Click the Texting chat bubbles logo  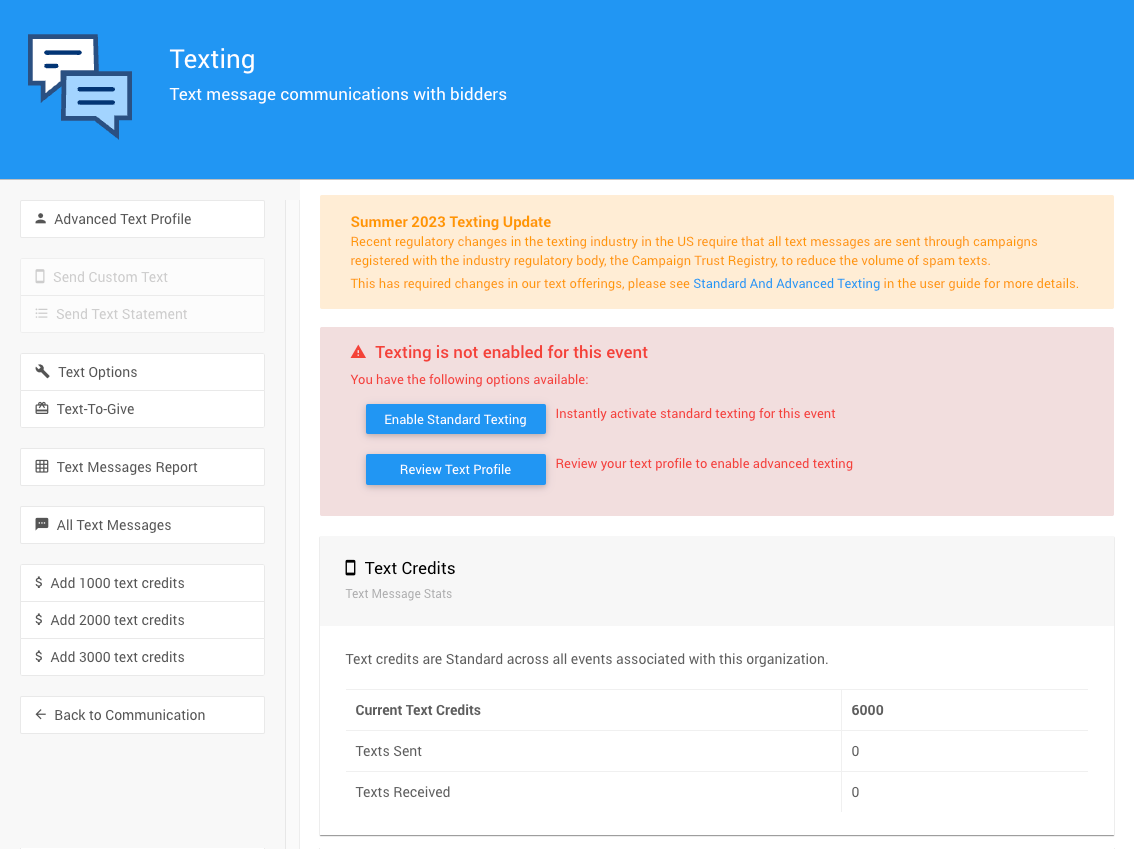[x=80, y=86]
